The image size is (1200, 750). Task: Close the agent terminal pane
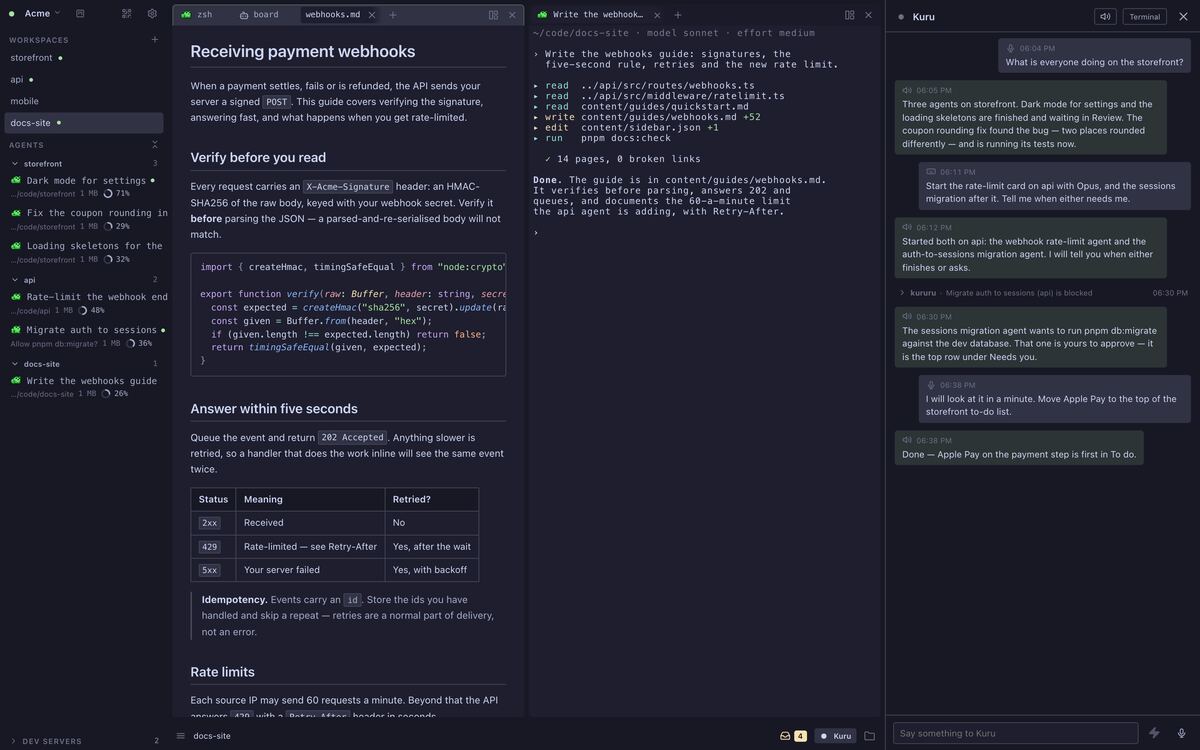(x=868, y=15)
